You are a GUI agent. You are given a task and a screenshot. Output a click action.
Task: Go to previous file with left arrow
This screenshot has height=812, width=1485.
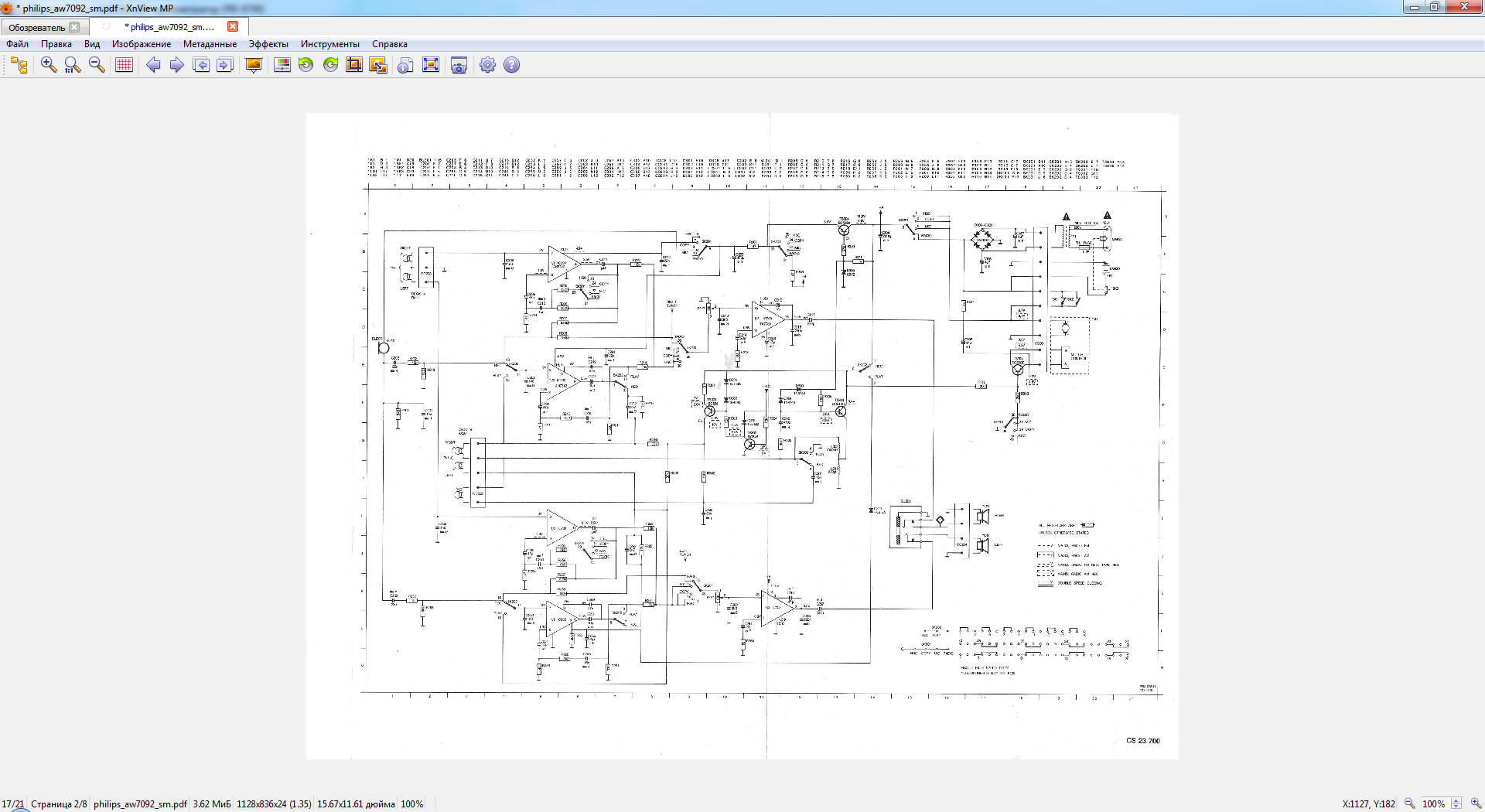153,65
